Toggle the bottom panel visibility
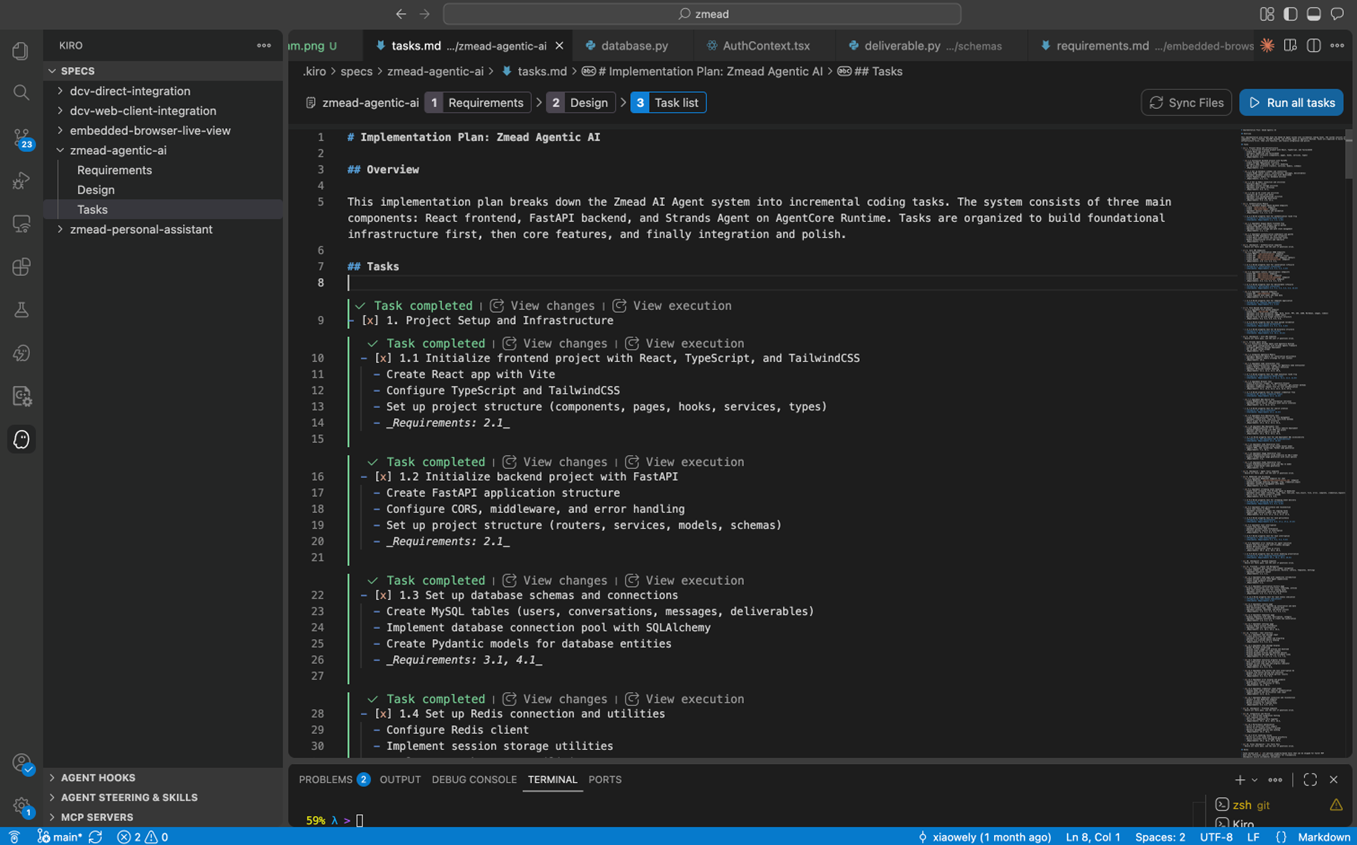Screen dimensions: 1357x845 (1314, 14)
